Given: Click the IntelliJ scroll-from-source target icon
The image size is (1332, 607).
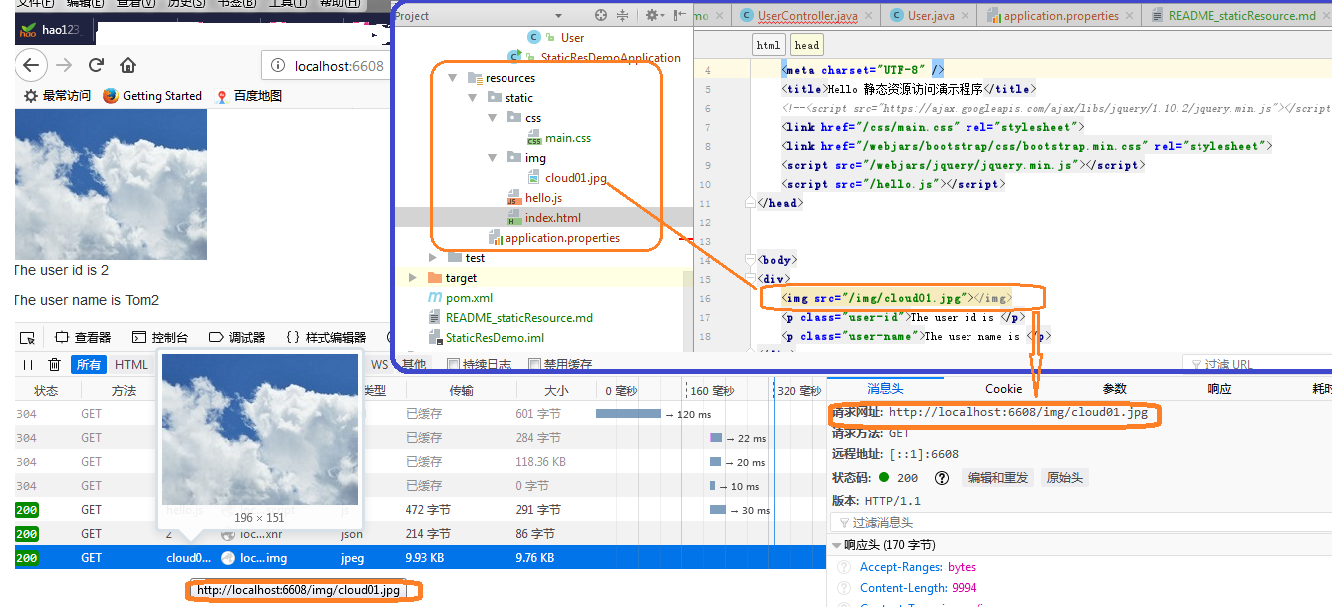Looking at the screenshot, I should 601,15.
